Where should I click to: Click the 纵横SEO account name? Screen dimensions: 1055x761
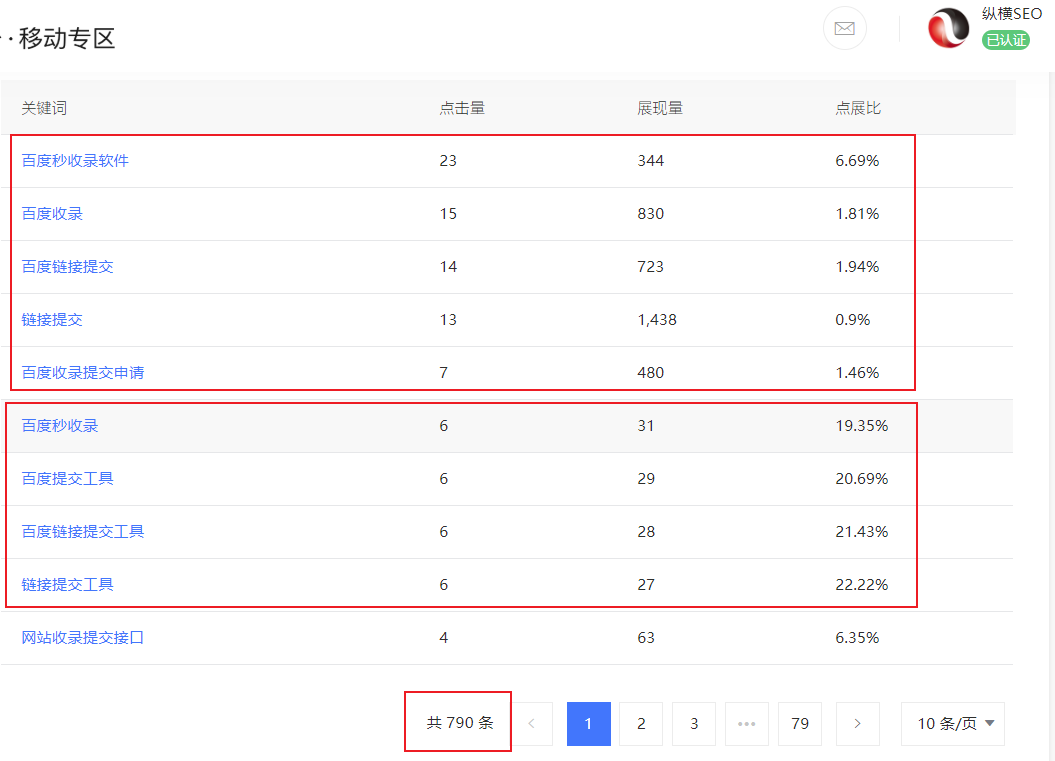(1012, 14)
